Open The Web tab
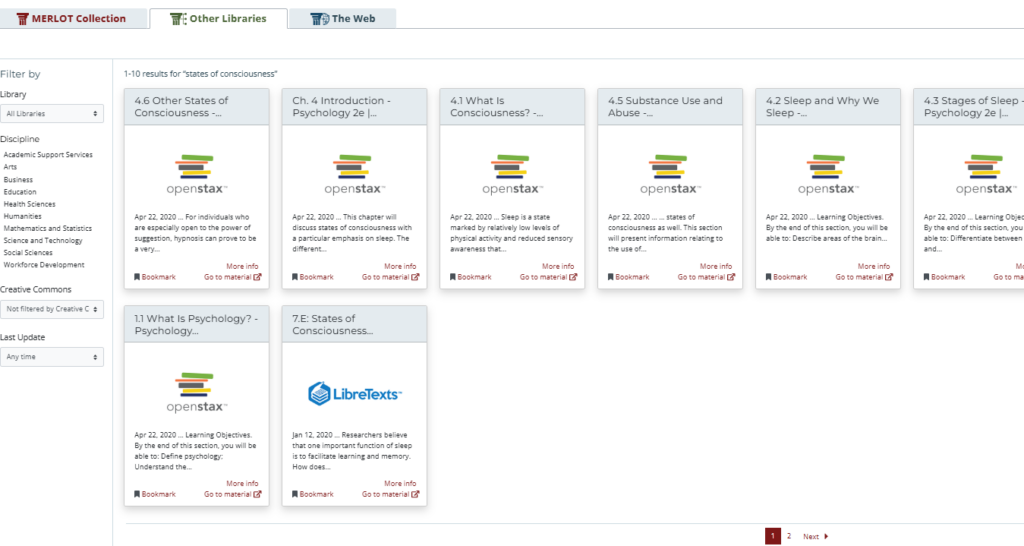This screenshot has height=546, width=1024. click(x=343, y=18)
